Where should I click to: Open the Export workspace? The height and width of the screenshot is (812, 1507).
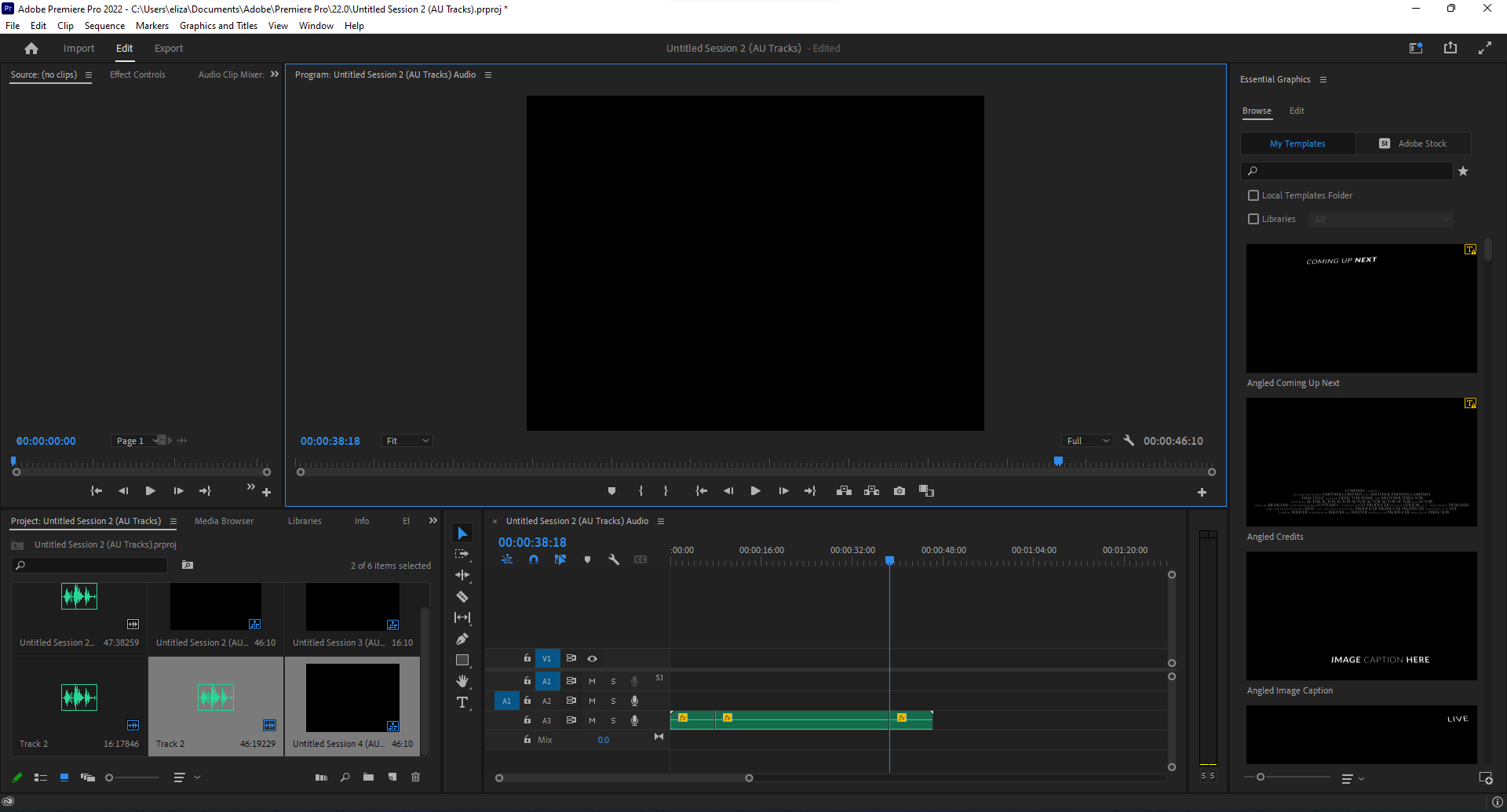tap(169, 49)
